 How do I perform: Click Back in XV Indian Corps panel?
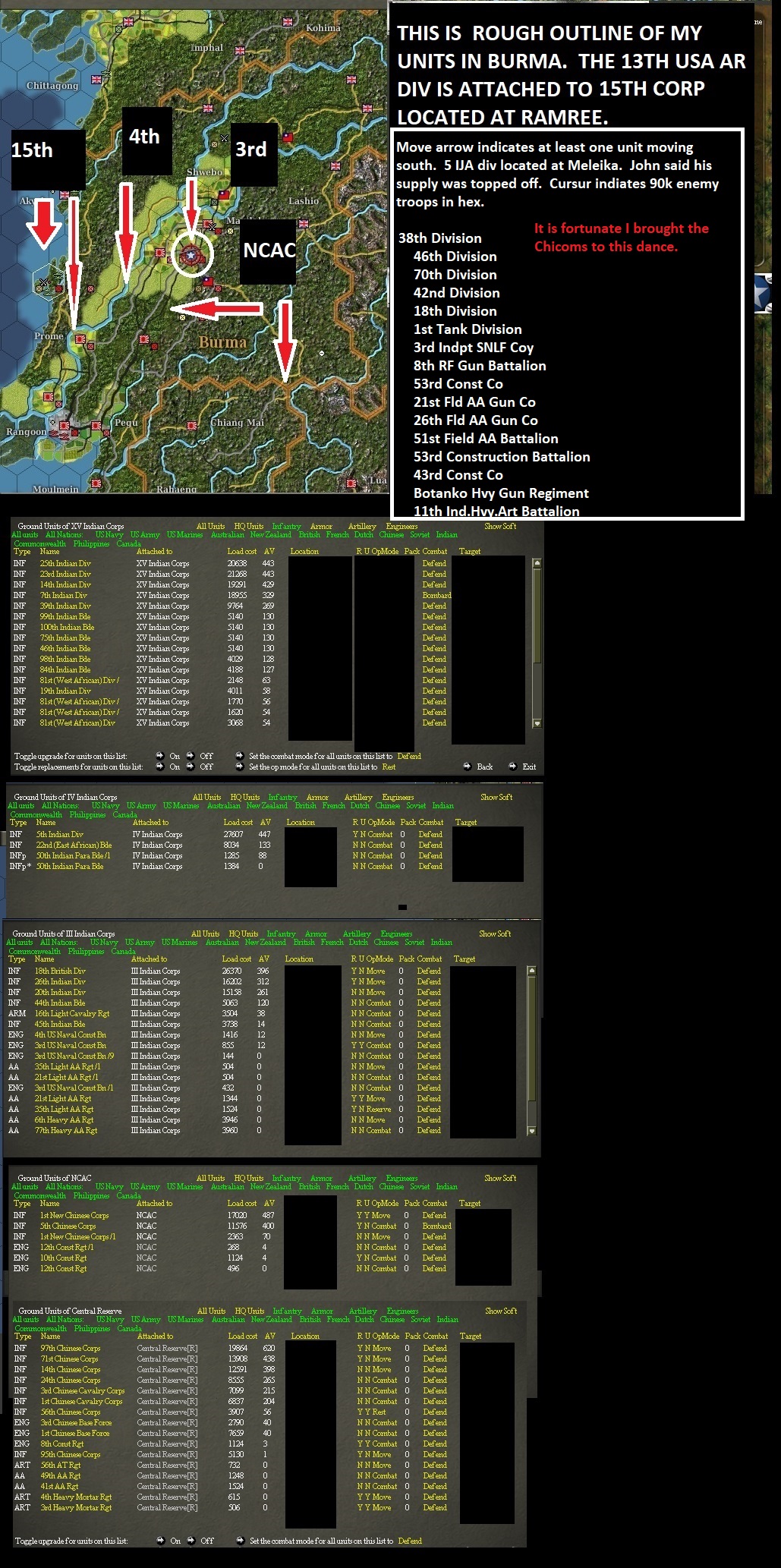point(484,767)
